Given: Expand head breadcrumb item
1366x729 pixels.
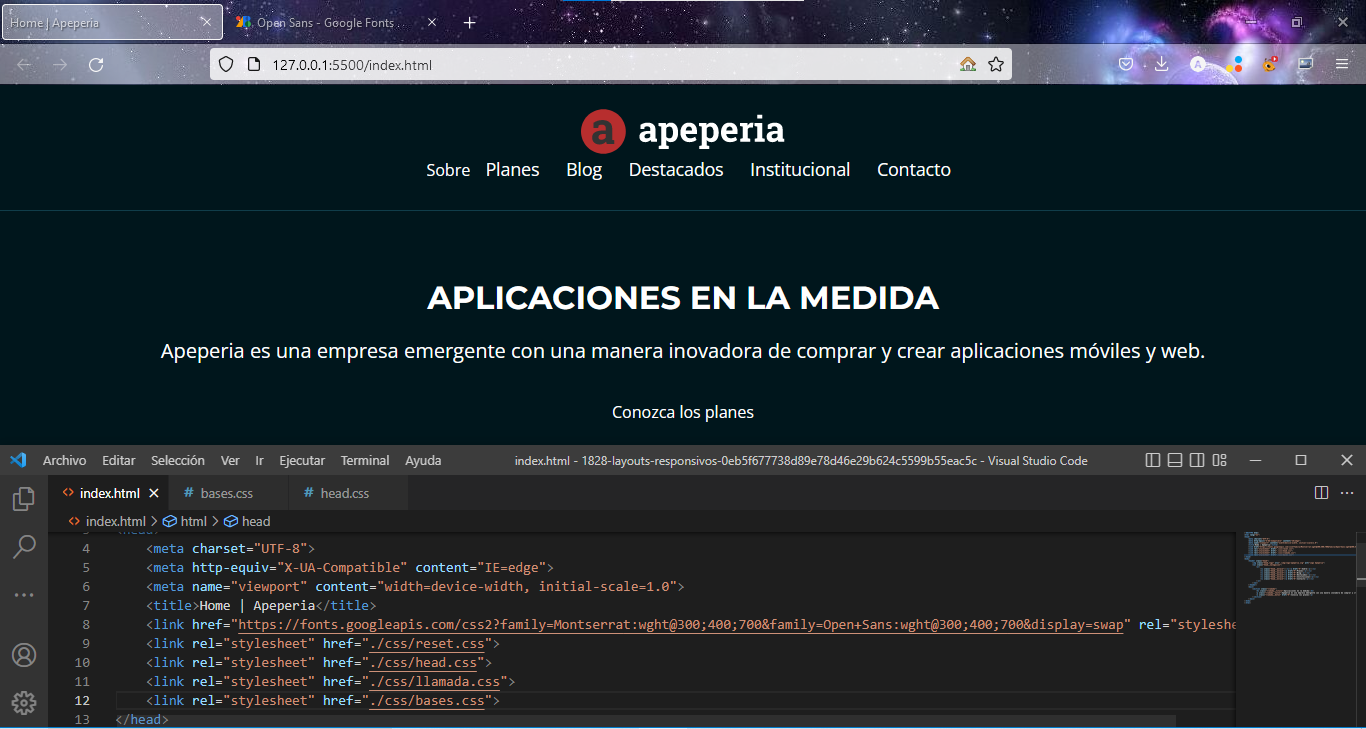Looking at the screenshot, I should pyautogui.click(x=247, y=521).
